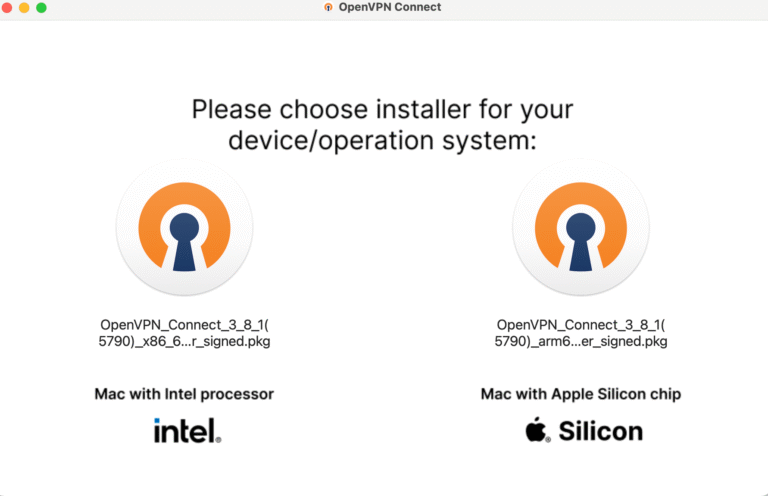
Task: Click the blue keyhole in the Silicon installer icon
Action: 581,241
